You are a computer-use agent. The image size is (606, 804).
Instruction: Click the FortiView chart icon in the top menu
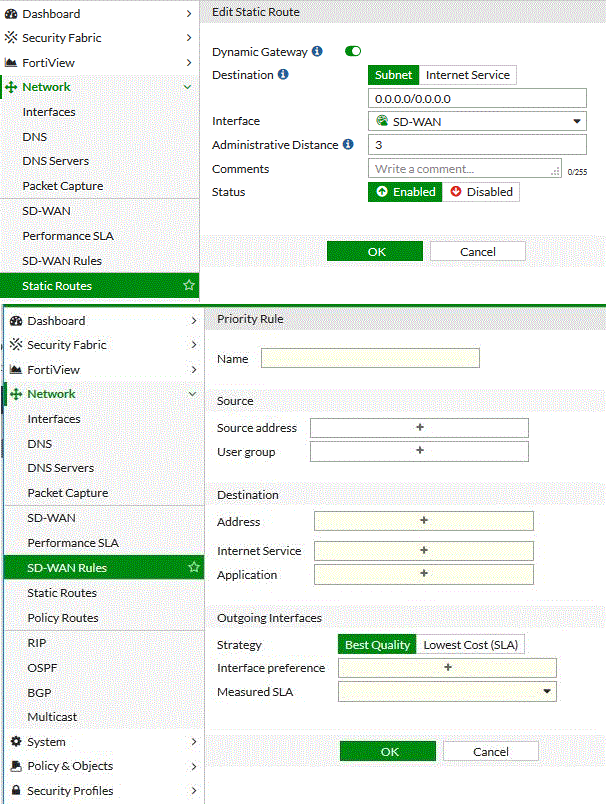pos(11,63)
